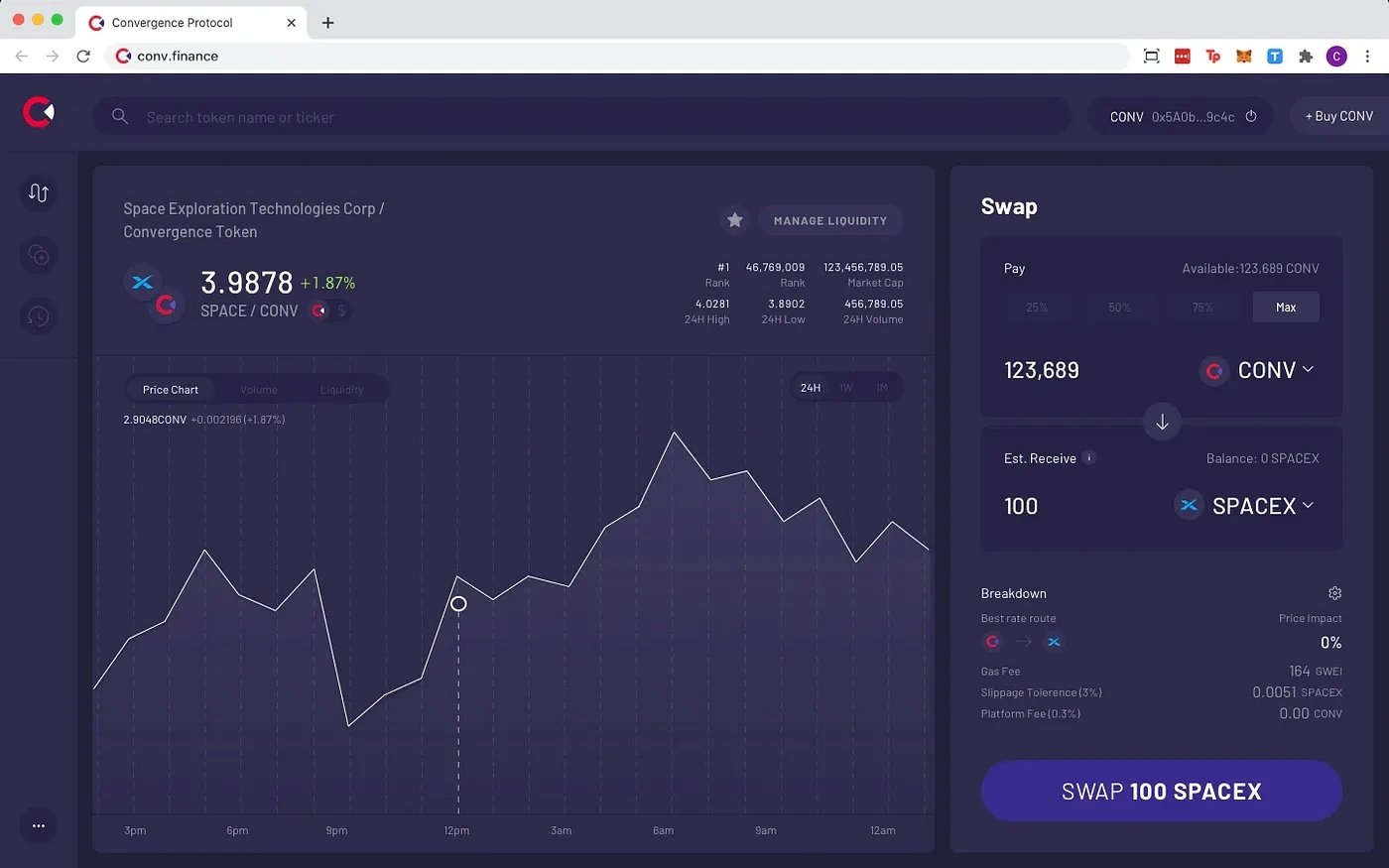Viewport: 1389px width, 868px height.
Task: Click the swap direction arrow between tokens
Action: pyautogui.click(x=1162, y=422)
